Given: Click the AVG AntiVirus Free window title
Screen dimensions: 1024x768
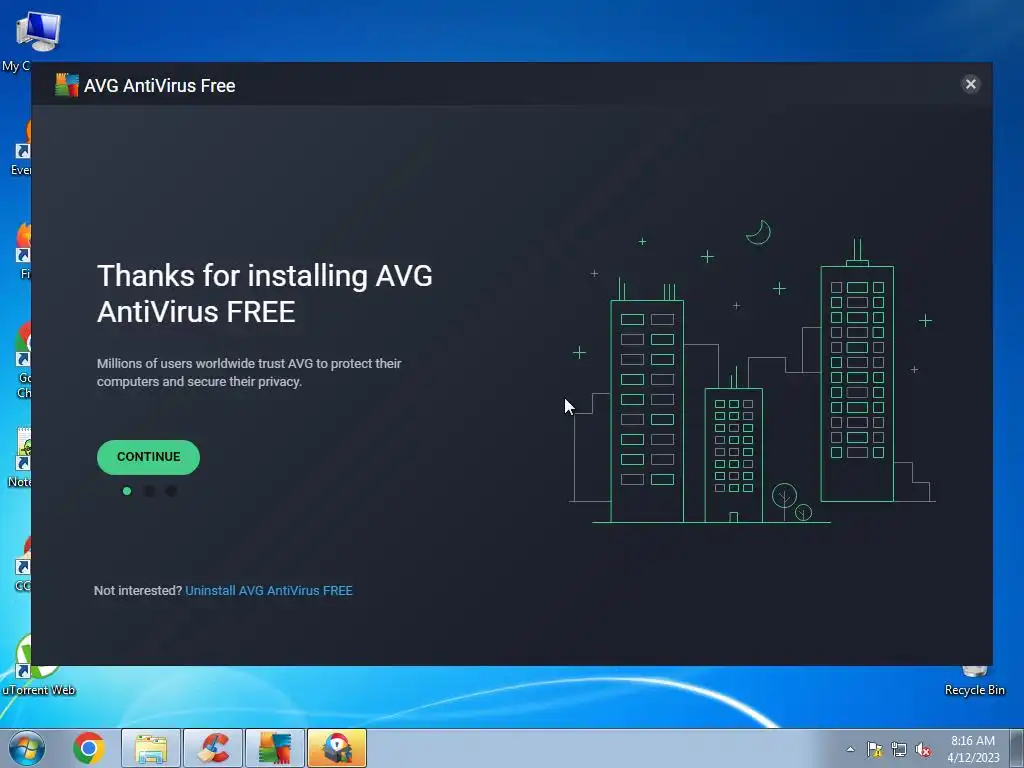Looking at the screenshot, I should 159,86.
